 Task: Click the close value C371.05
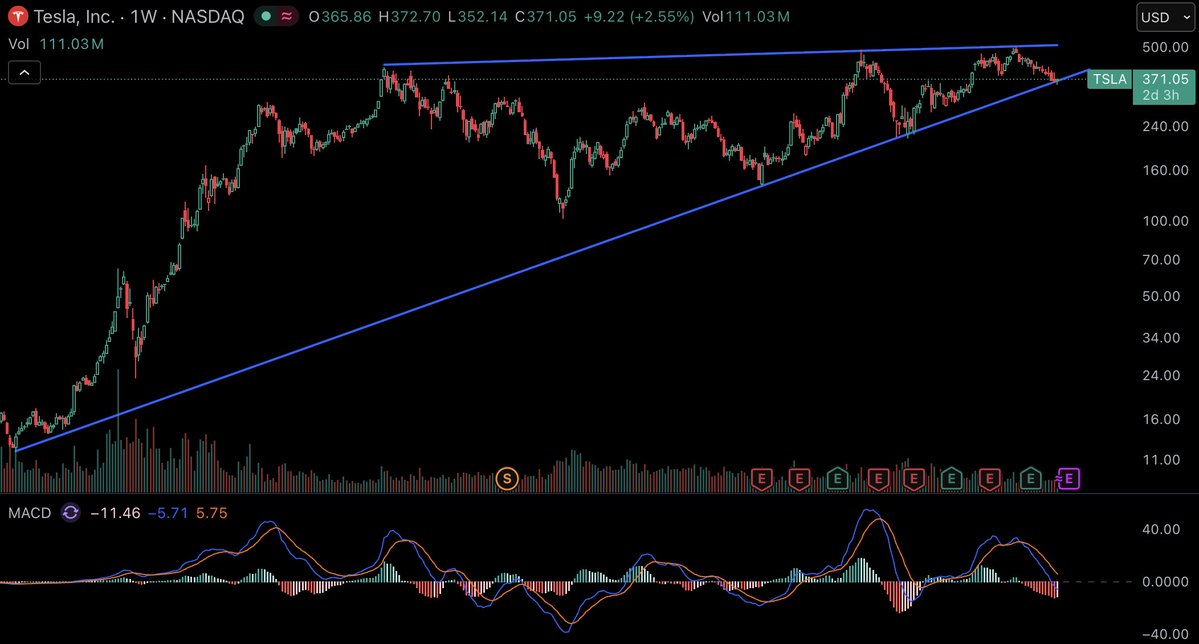tap(545, 17)
